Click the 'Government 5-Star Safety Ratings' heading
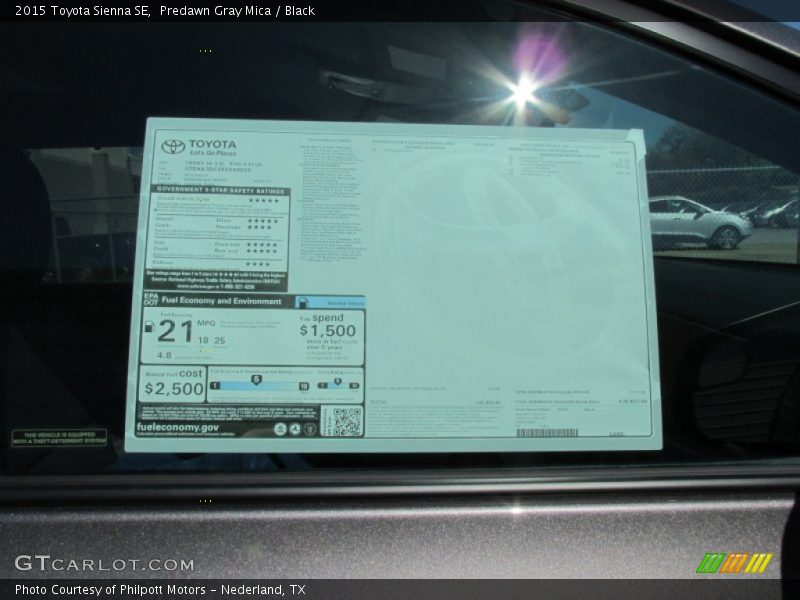Viewport: 800px width, 600px height. (x=220, y=190)
